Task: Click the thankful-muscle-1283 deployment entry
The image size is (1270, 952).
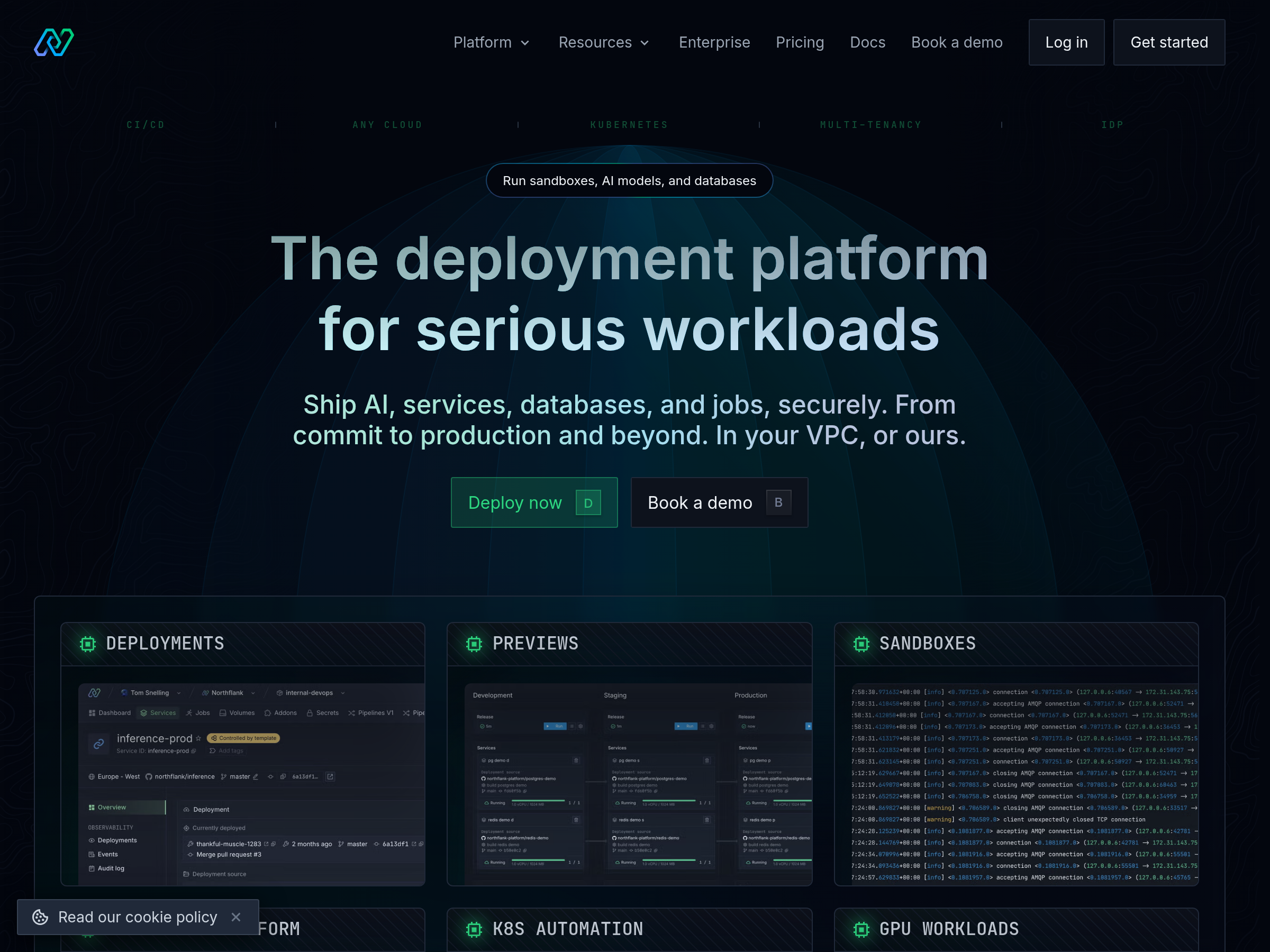Action: [229, 844]
